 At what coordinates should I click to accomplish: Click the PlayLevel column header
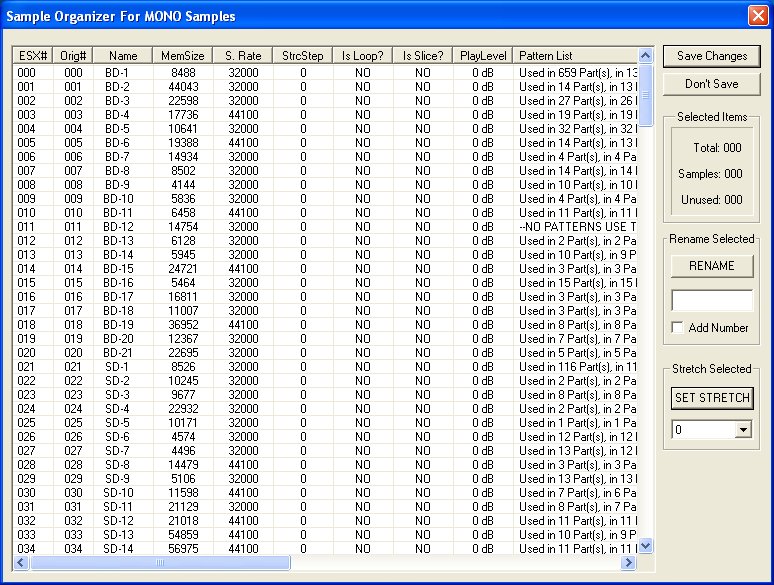click(x=483, y=56)
